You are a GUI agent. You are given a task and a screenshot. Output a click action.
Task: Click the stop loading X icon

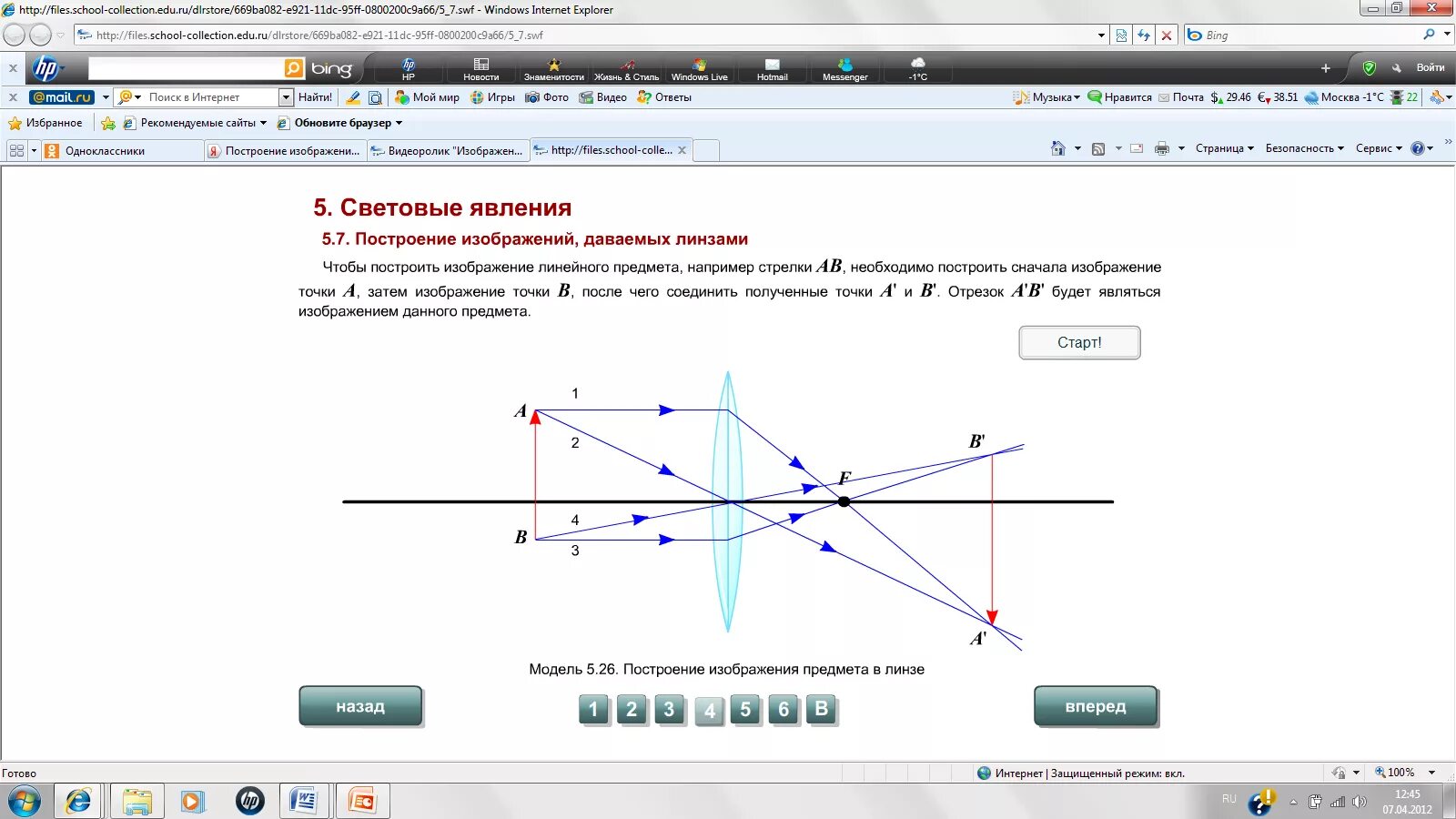pos(1167,35)
